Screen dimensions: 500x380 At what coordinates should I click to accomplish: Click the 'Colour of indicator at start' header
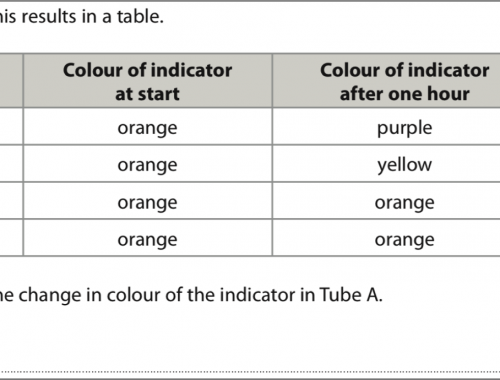(x=148, y=81)
